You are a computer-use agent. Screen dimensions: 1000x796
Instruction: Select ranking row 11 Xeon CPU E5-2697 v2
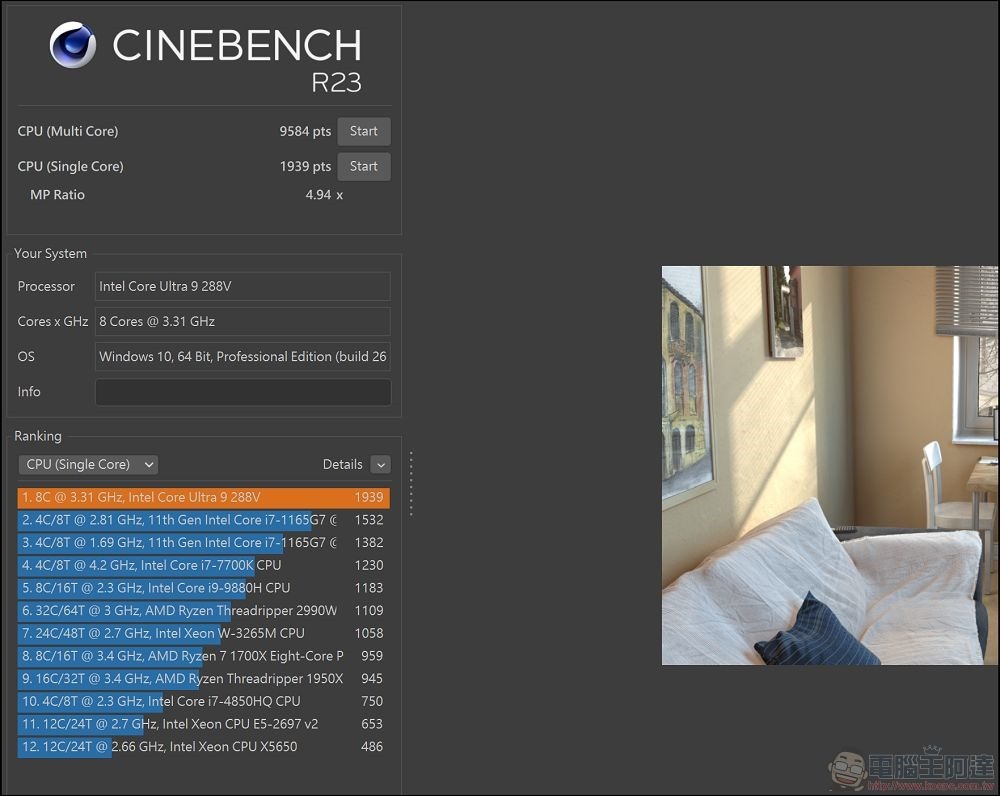tap(203, 724)
